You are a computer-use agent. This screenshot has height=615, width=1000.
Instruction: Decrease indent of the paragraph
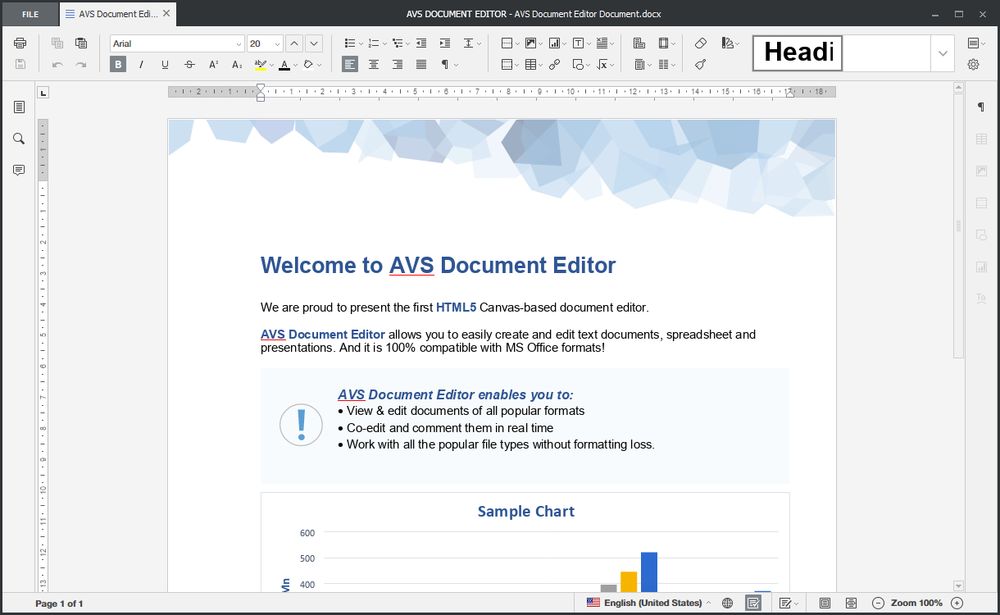(421, 43)
